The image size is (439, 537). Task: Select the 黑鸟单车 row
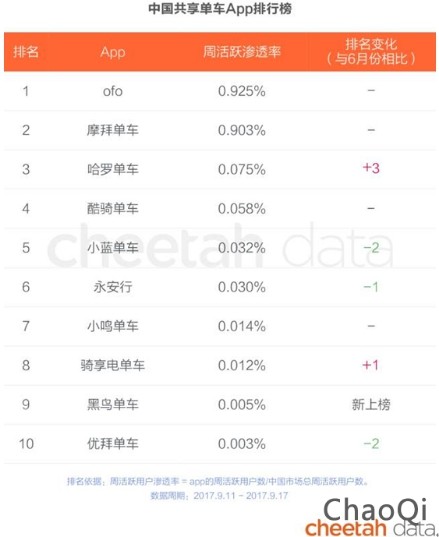[220, 404]
